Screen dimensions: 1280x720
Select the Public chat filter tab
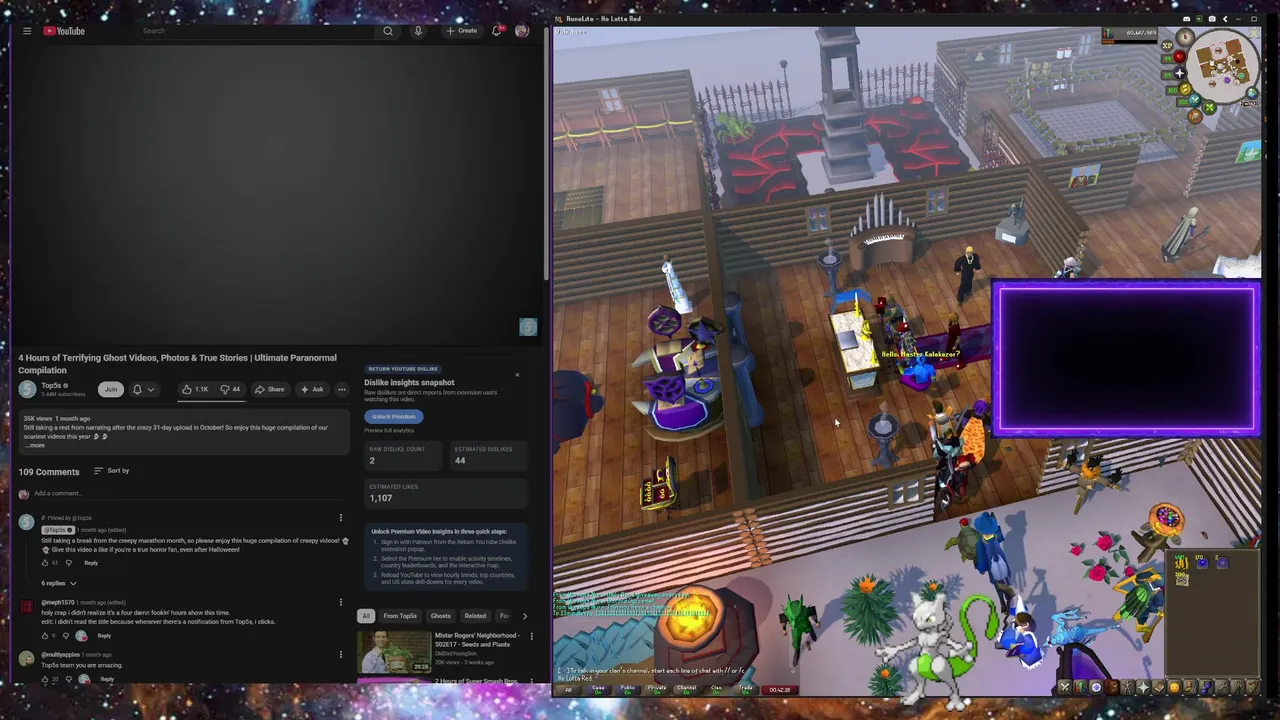628,689
